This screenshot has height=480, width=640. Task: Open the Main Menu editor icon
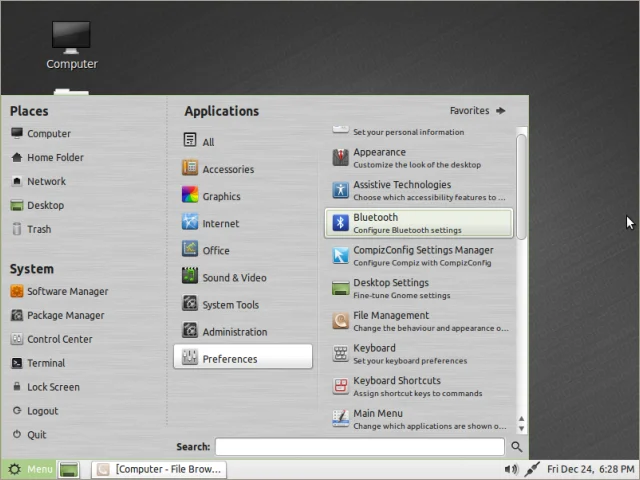click(x=340, y=419)
